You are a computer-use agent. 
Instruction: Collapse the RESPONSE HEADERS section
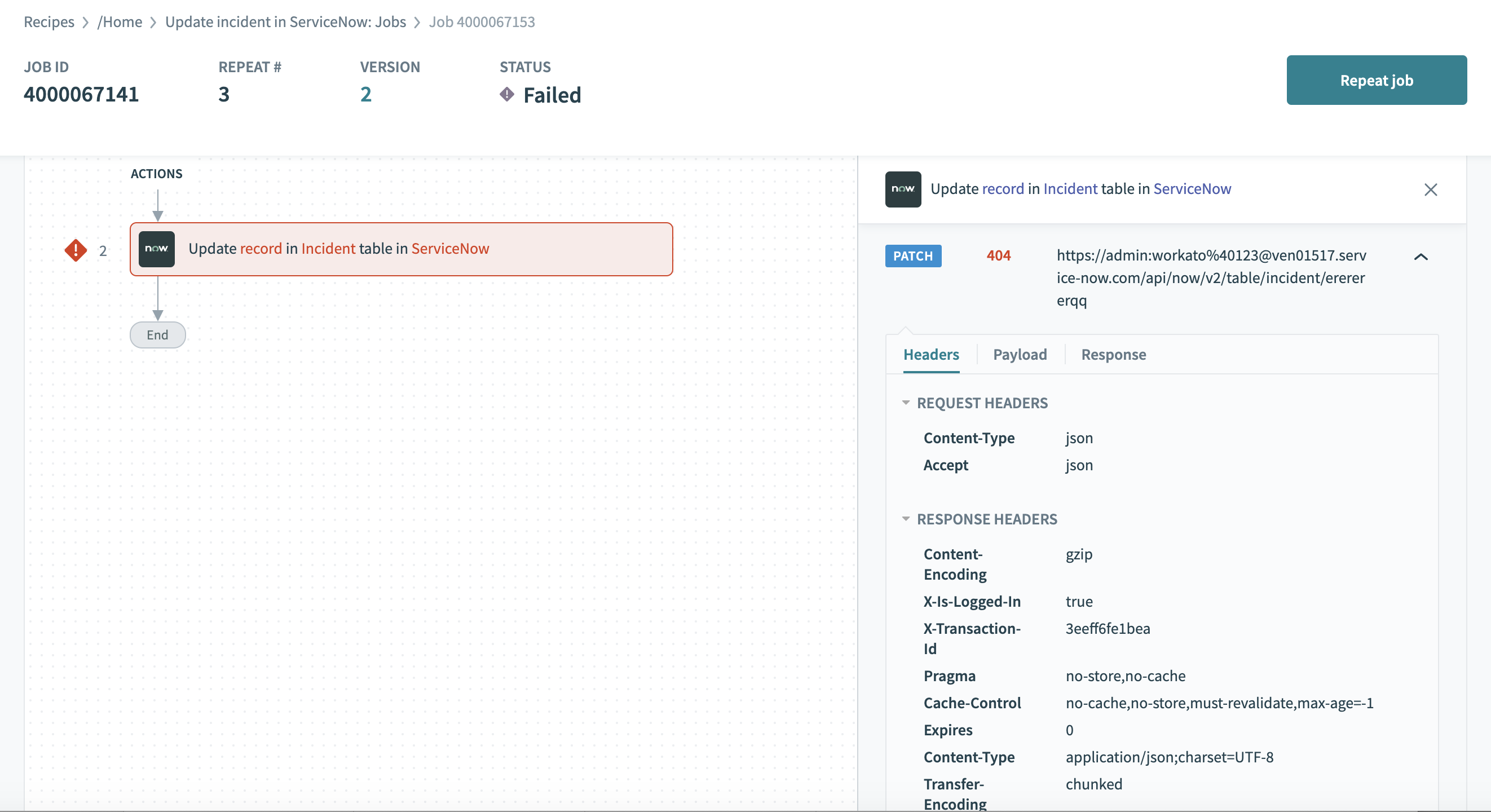(906, 519)
